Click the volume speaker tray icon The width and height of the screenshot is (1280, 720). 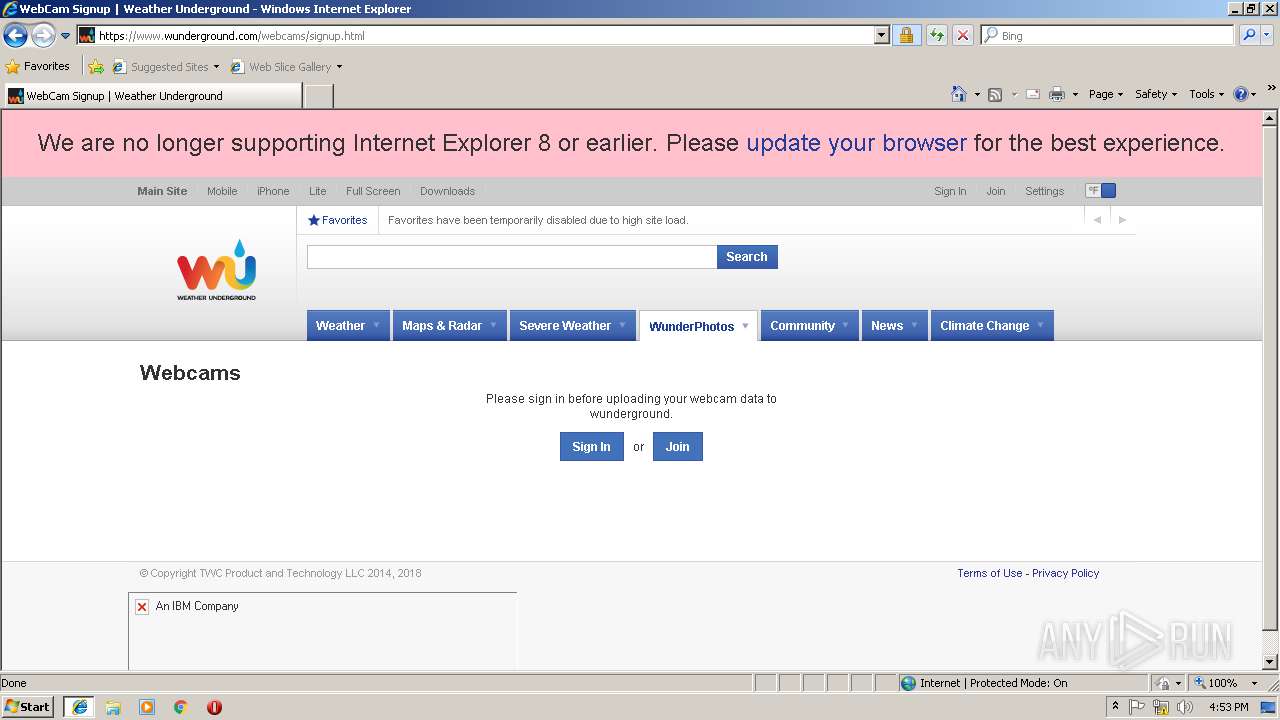pyautogui.click(x=1185, y=707)
